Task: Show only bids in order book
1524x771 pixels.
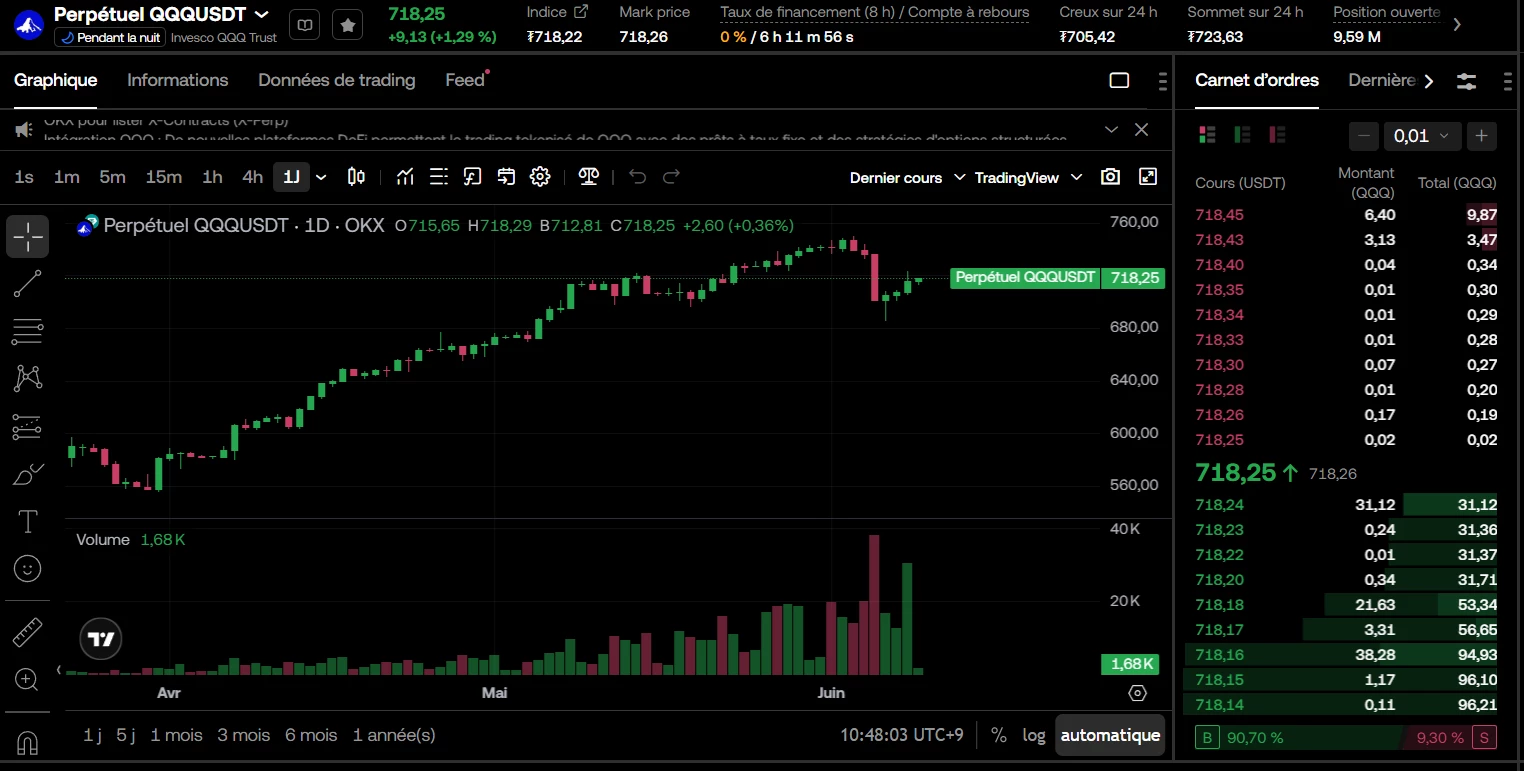Action: click(1242, 135)
